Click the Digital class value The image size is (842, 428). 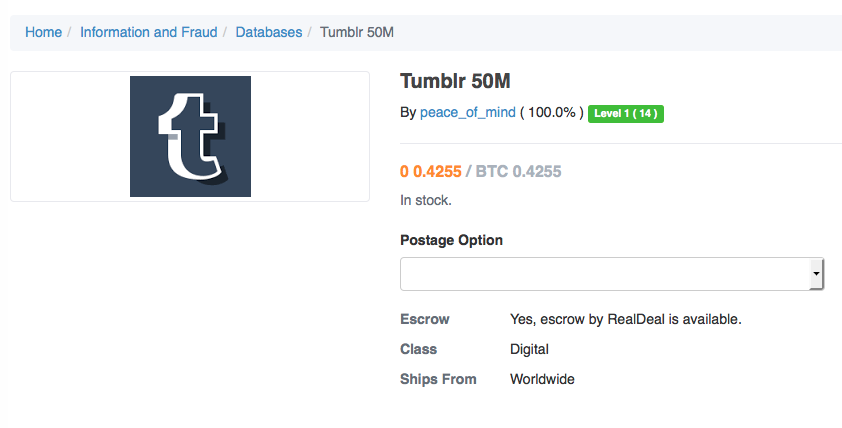click(529, 349)
